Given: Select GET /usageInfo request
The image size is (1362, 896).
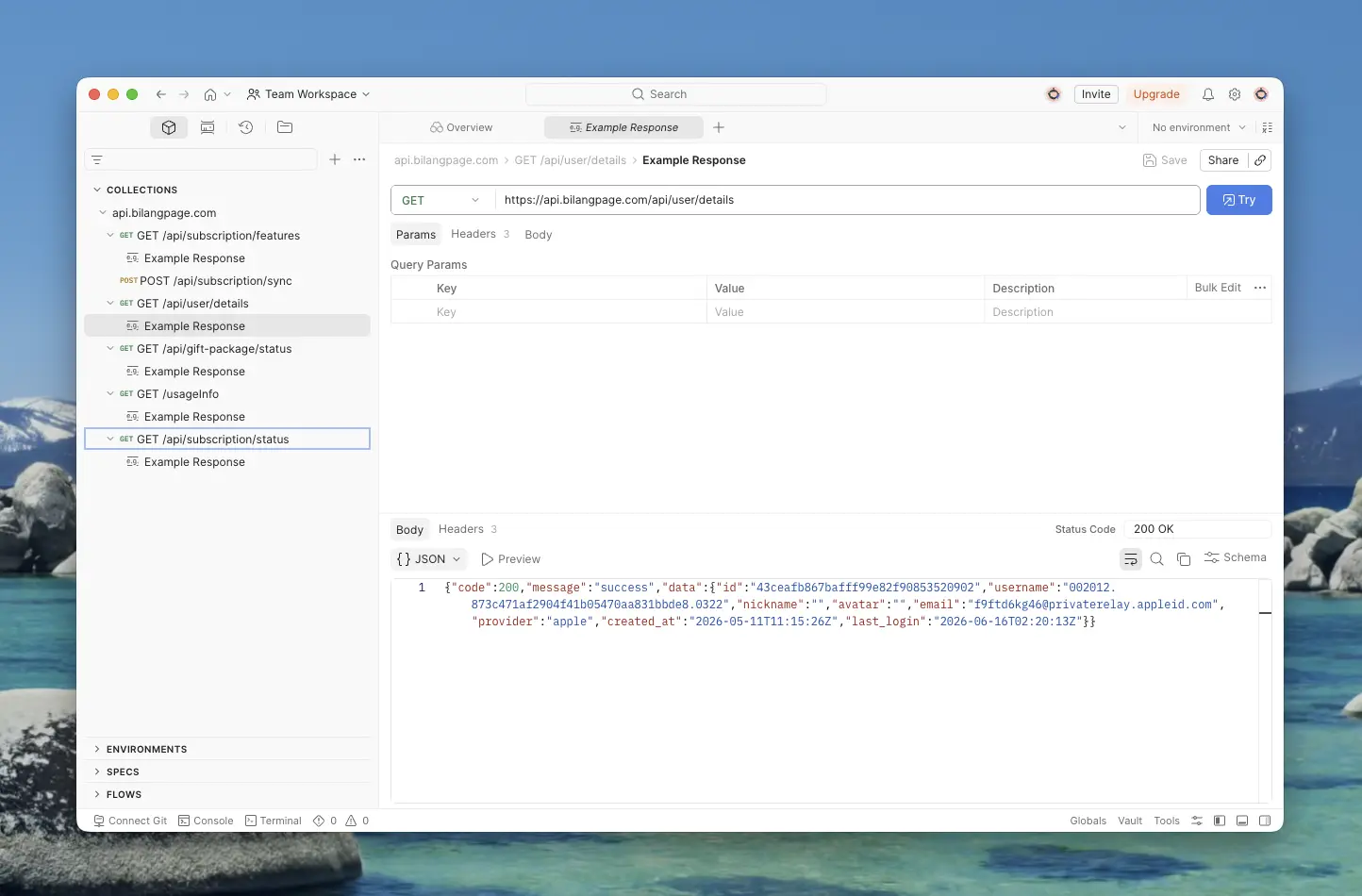Looking at the screenshot, I should pyautogui.click(x=227, y=393).
